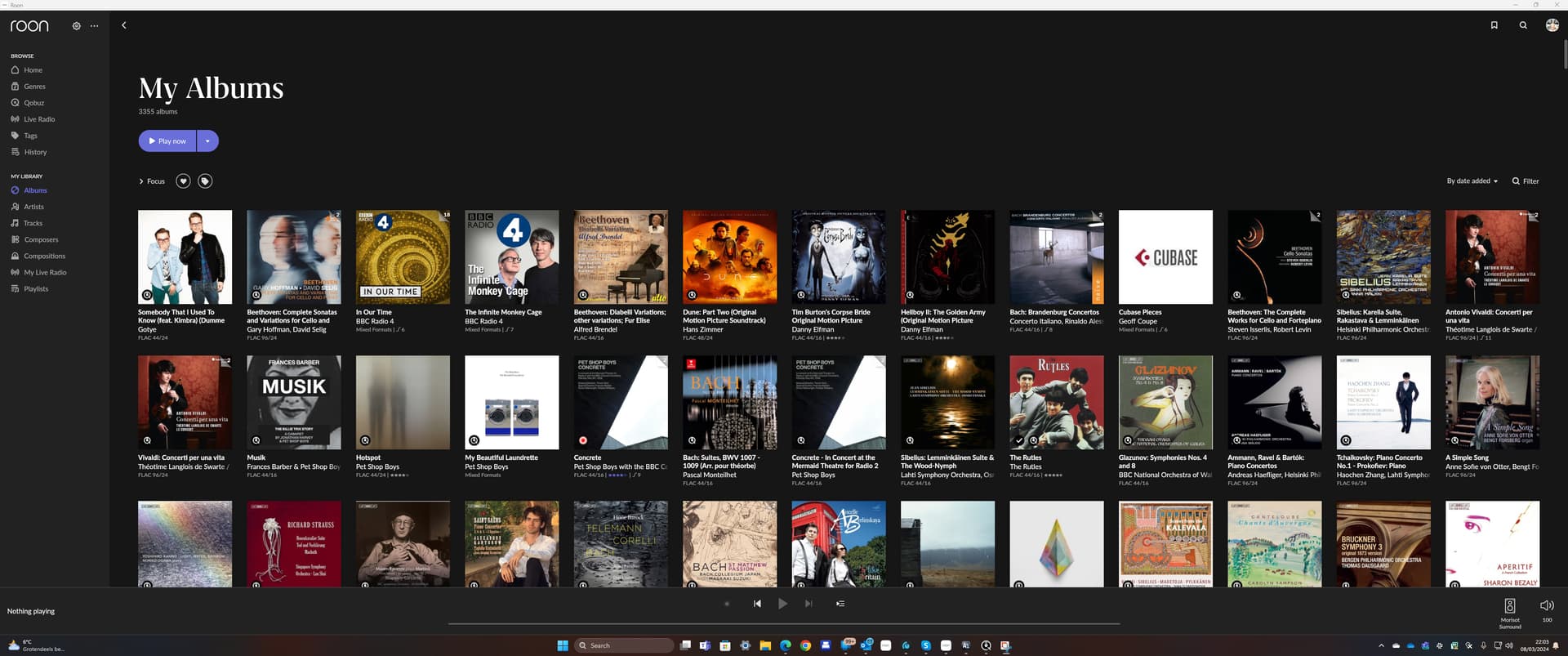Image resolution: width=1568 pixels, height=656 pixels.
Task: Open Google Chrome from taskbar
Action: [x=805, y=645]
